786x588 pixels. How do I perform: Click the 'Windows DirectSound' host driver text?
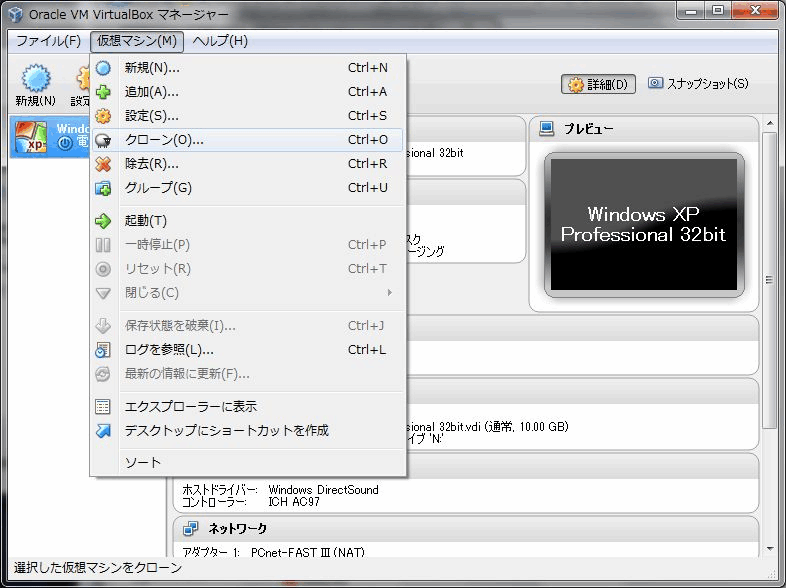323,489
